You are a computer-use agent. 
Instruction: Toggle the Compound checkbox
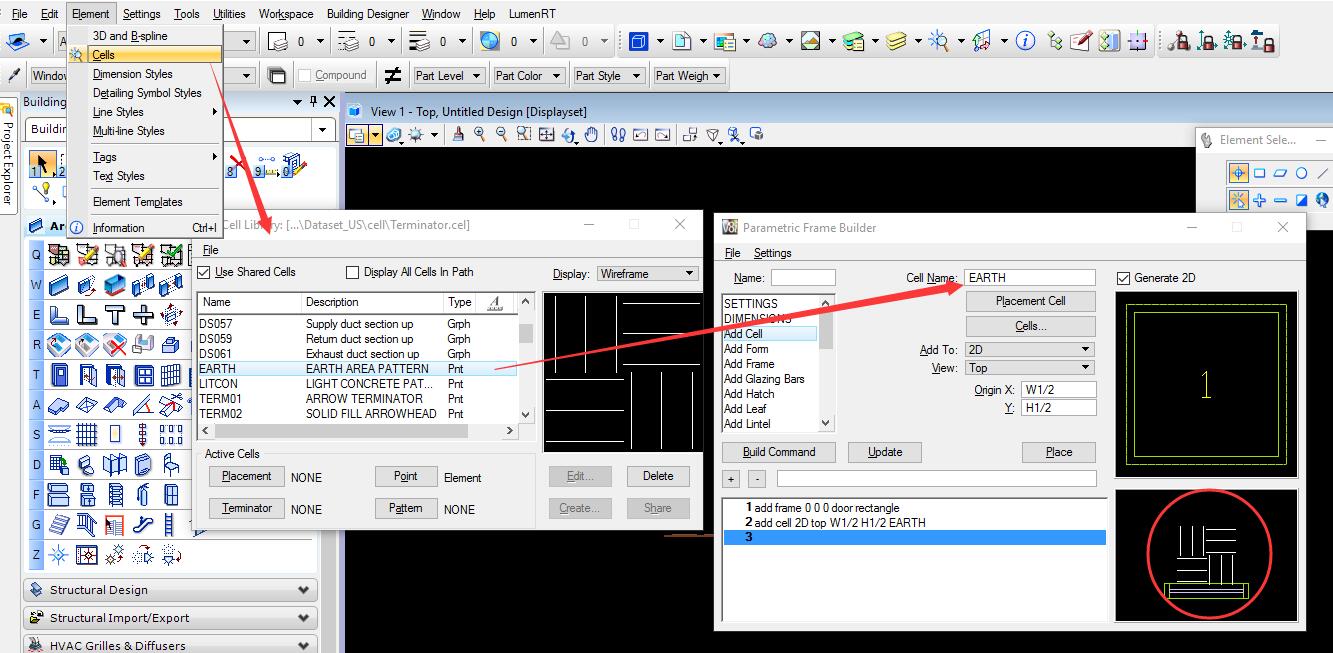pos(303,75)
